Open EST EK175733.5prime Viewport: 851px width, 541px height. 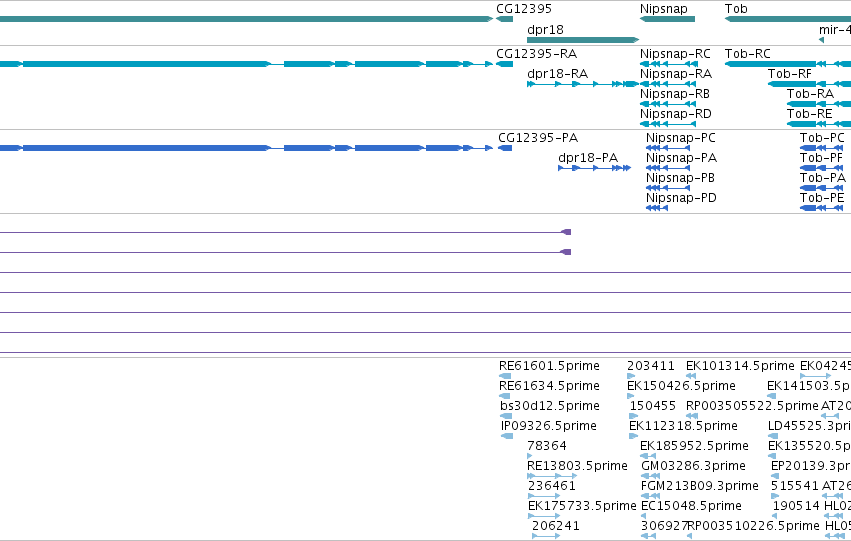(x=582, y=506)
